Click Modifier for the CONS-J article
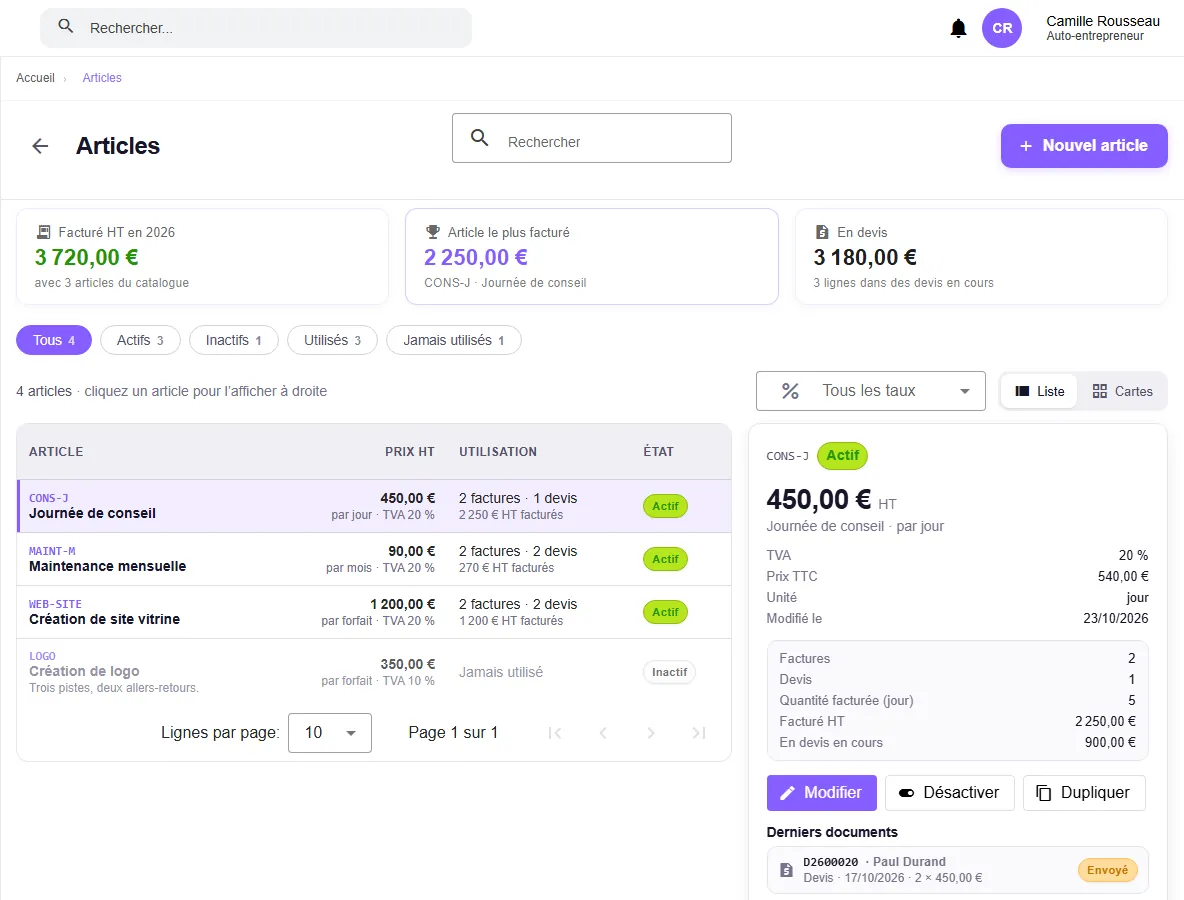The width and height of the screenshot is (1184, 900). pyautogui.click(x=822, y=793)
